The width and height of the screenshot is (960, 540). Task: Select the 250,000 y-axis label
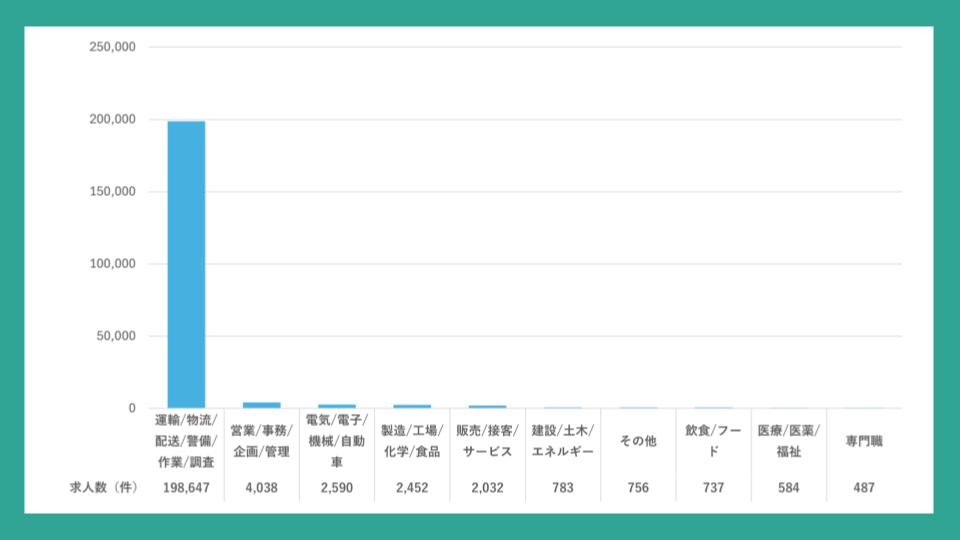tap(112, 47)
